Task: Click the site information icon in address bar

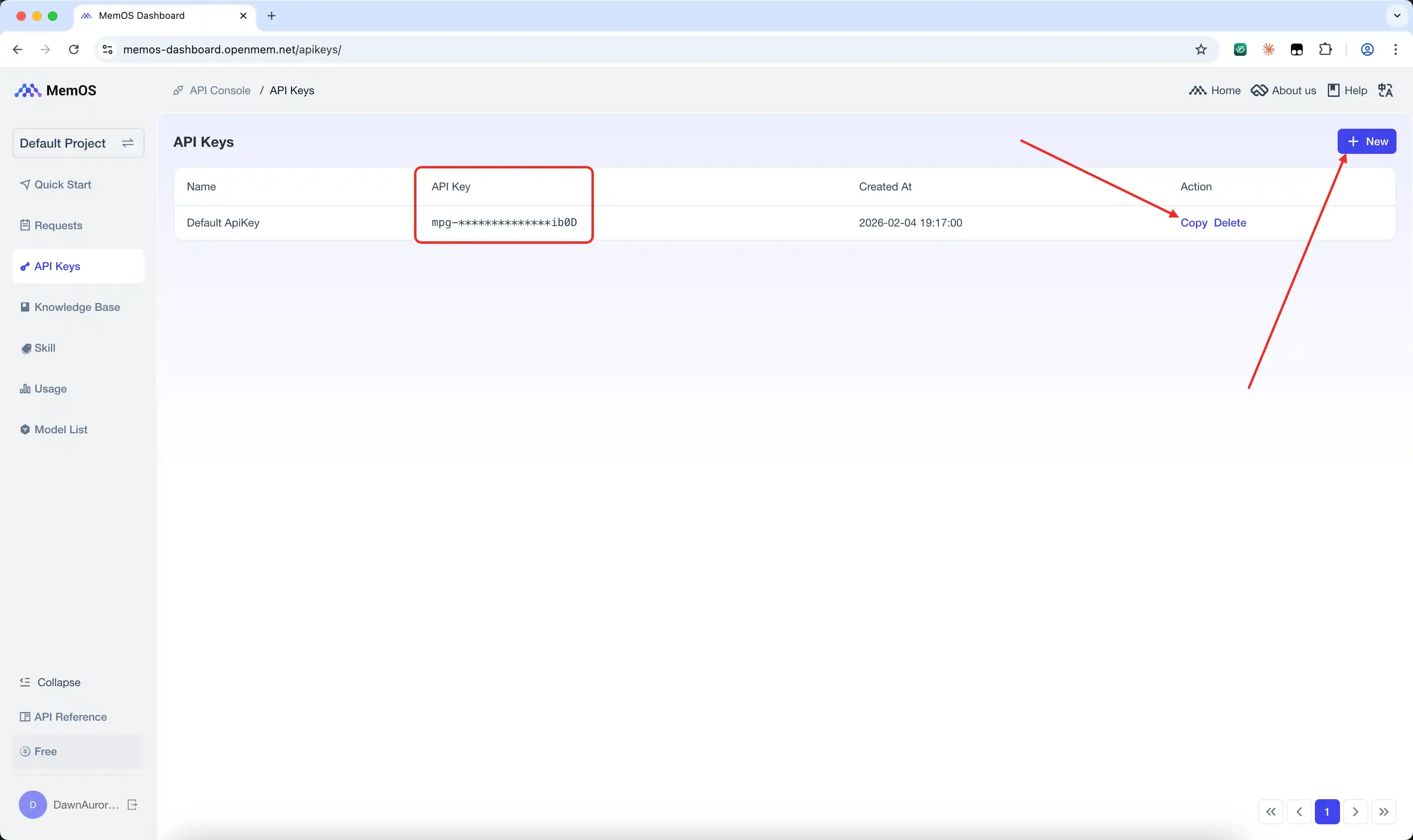Action: click(108, 50)
